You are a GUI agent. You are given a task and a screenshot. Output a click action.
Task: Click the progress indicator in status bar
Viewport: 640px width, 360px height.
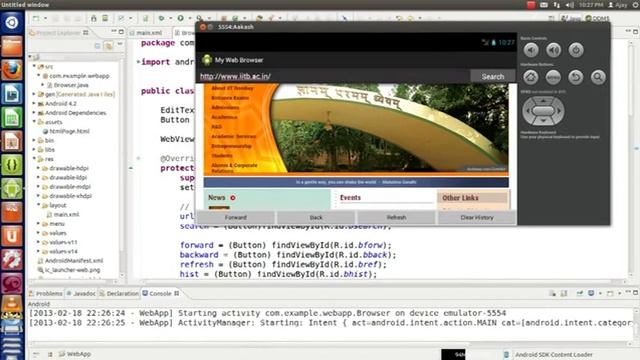pyautogui.click(x=453, y=354)
